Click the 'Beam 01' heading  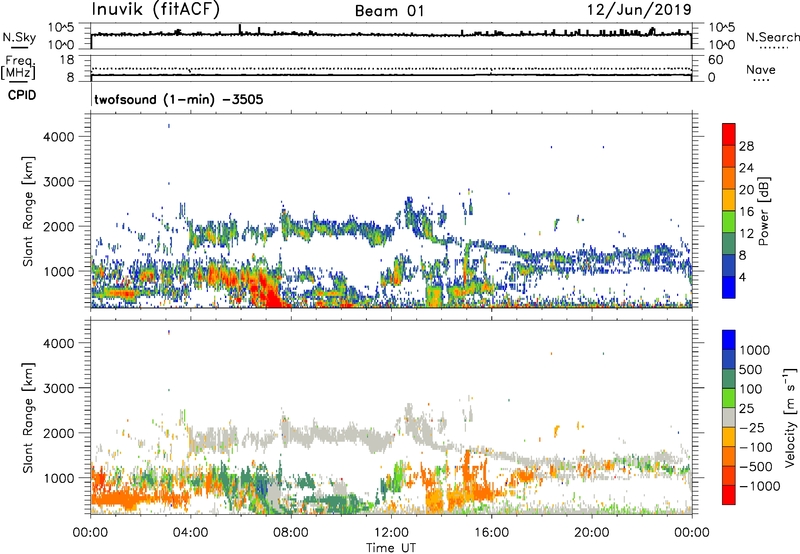(x=389, y=11)
